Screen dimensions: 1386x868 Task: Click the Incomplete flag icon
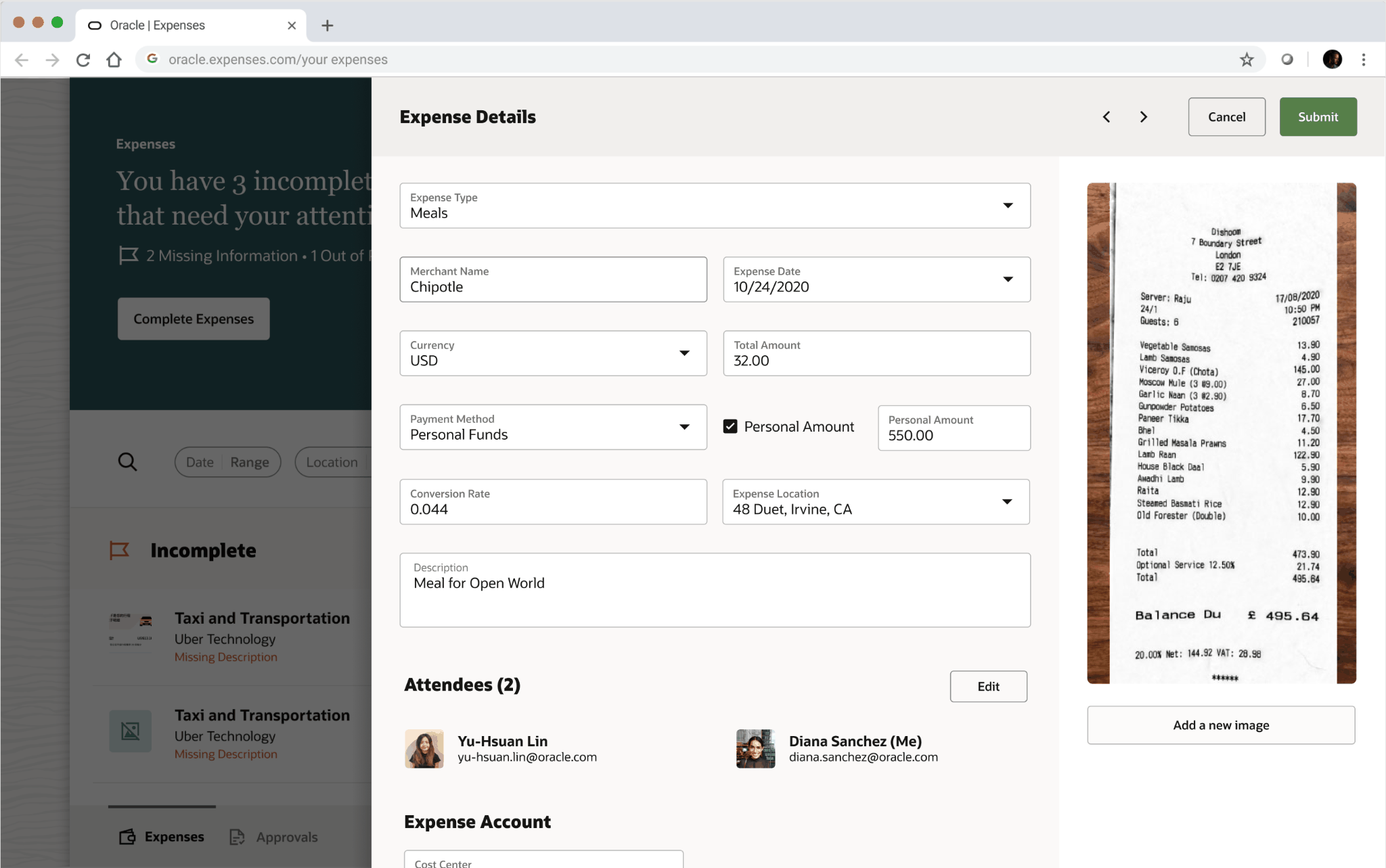coord(119,551)
